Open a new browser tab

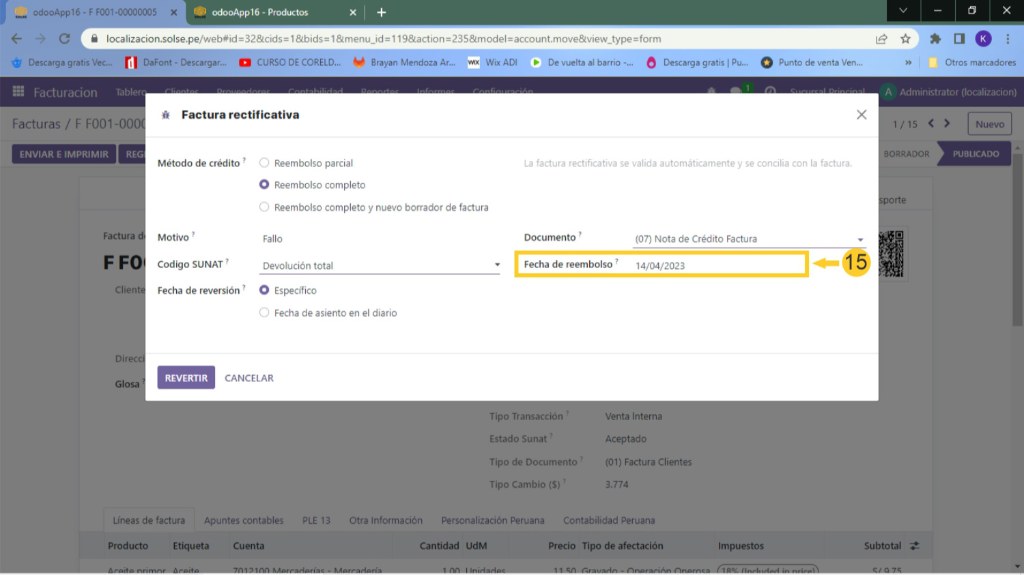coord(381,12)
